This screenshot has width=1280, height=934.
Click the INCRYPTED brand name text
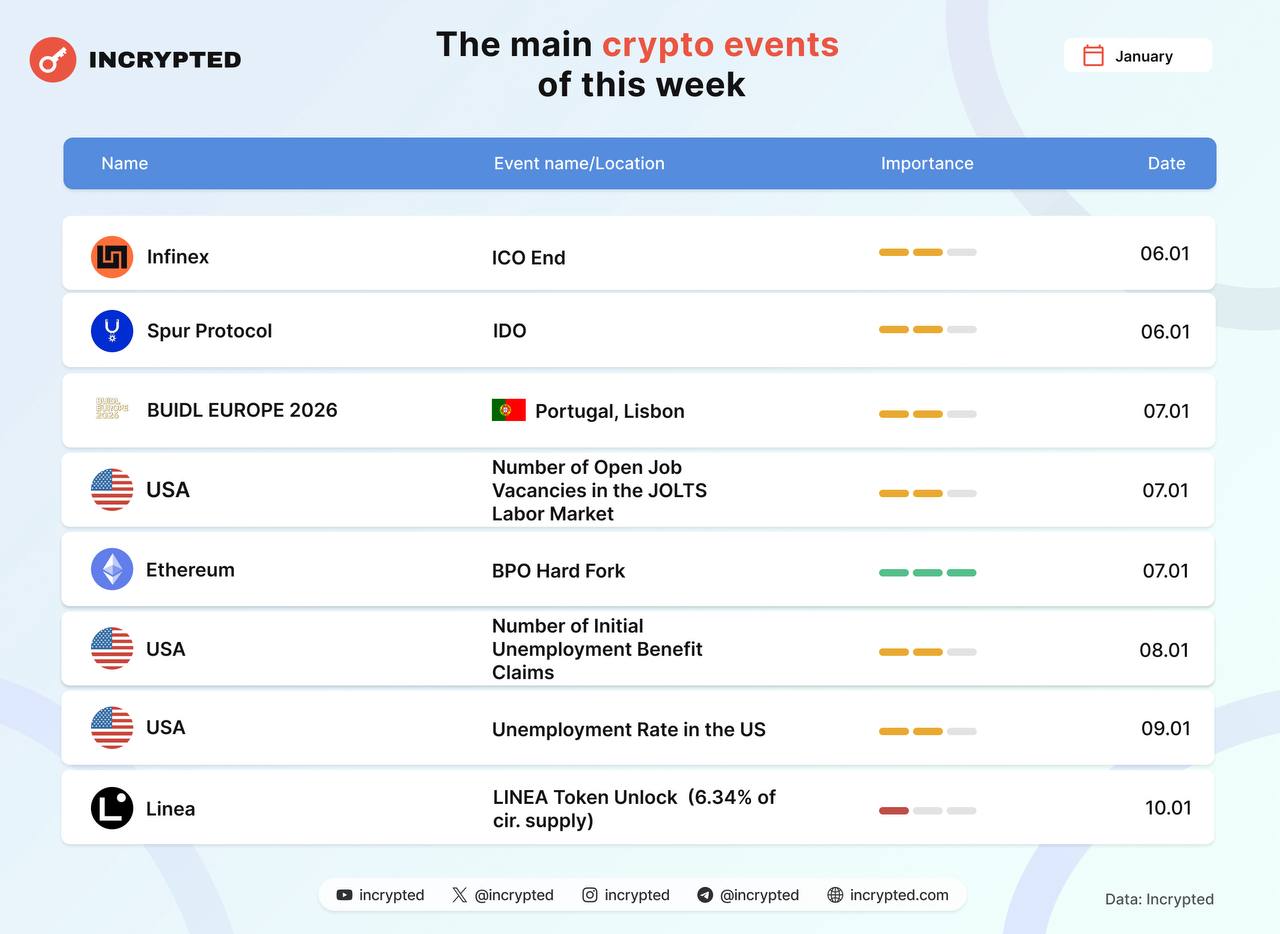coord(165,60)
